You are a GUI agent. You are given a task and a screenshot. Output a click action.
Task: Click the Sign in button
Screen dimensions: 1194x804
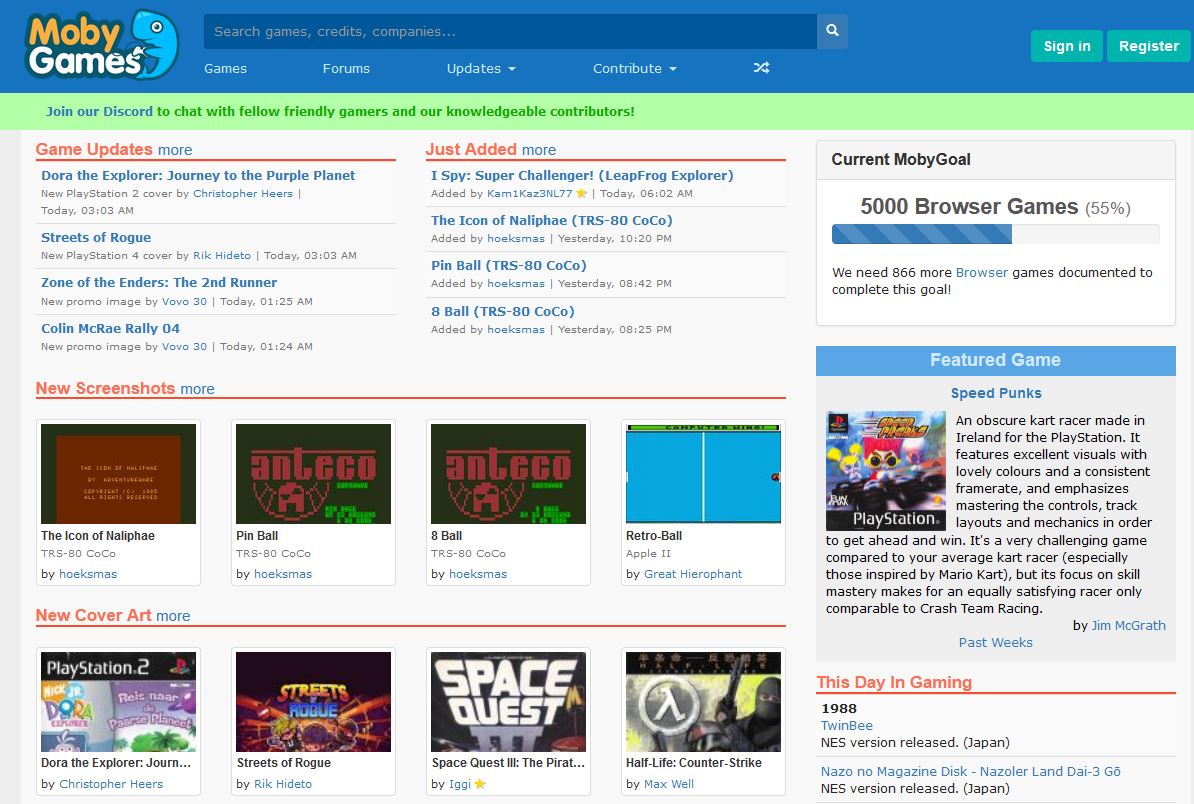tap(1066, 46)
